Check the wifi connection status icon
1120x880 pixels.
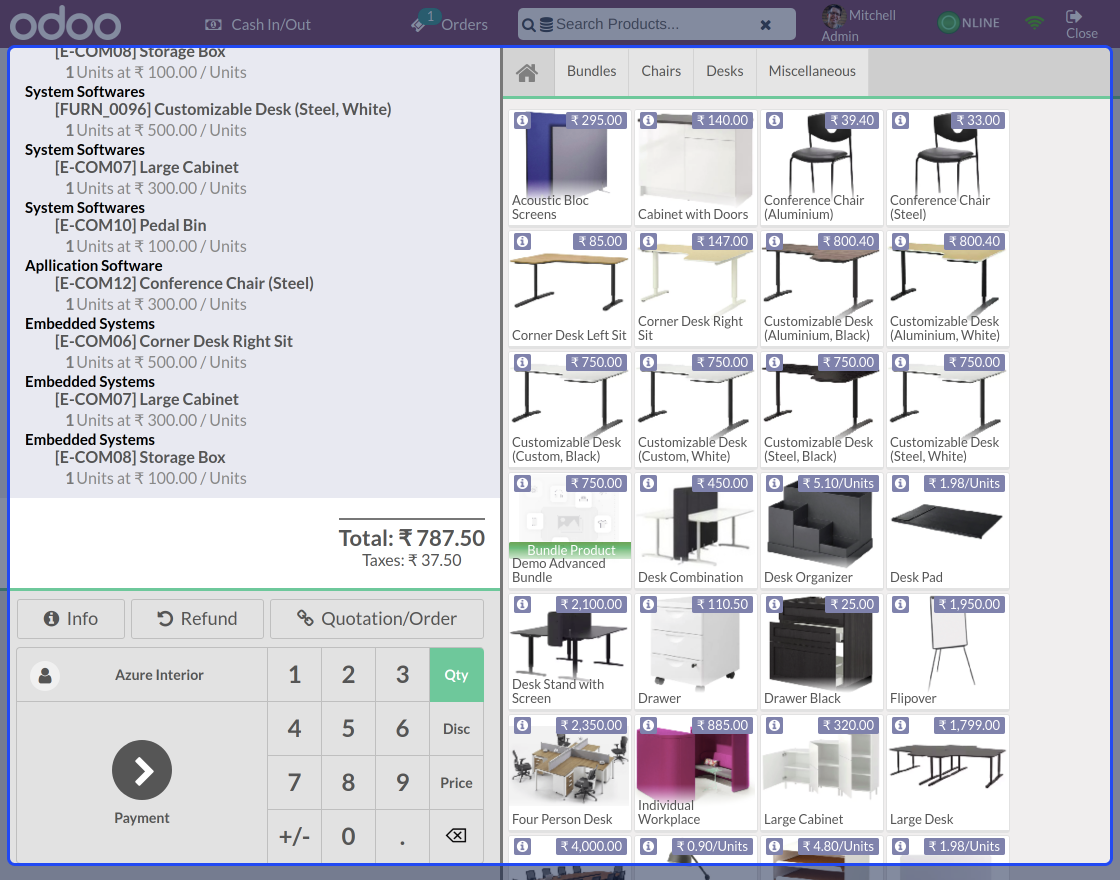click(1034, 23)
